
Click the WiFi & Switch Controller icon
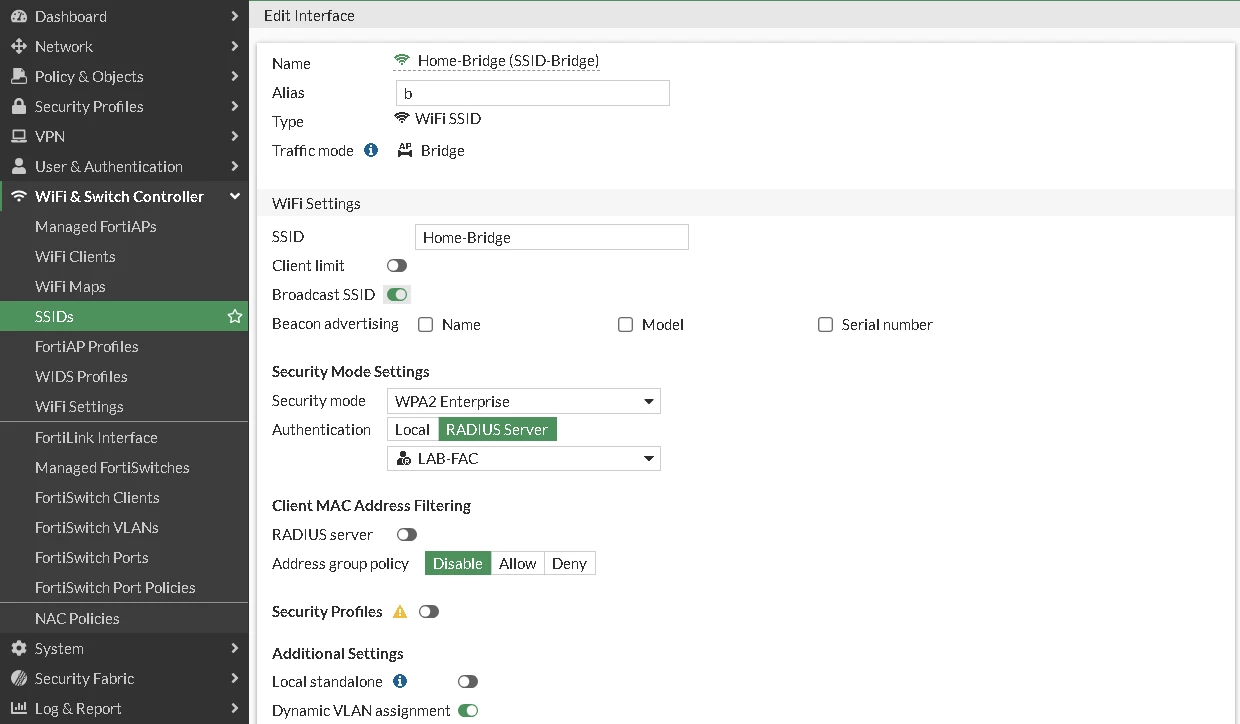(x=18, y=196)
